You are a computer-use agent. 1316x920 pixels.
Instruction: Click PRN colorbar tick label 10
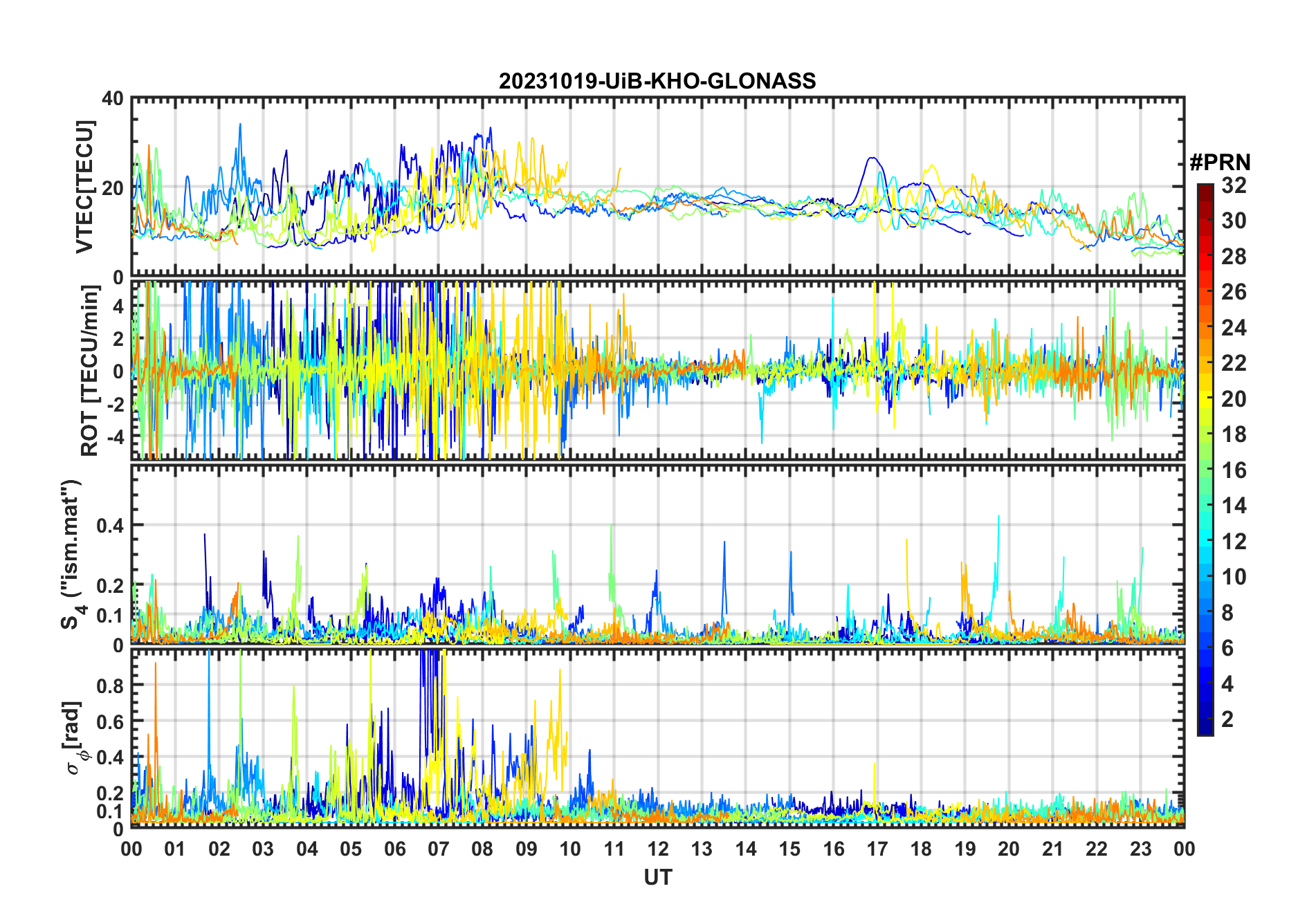click(1234, 577)
